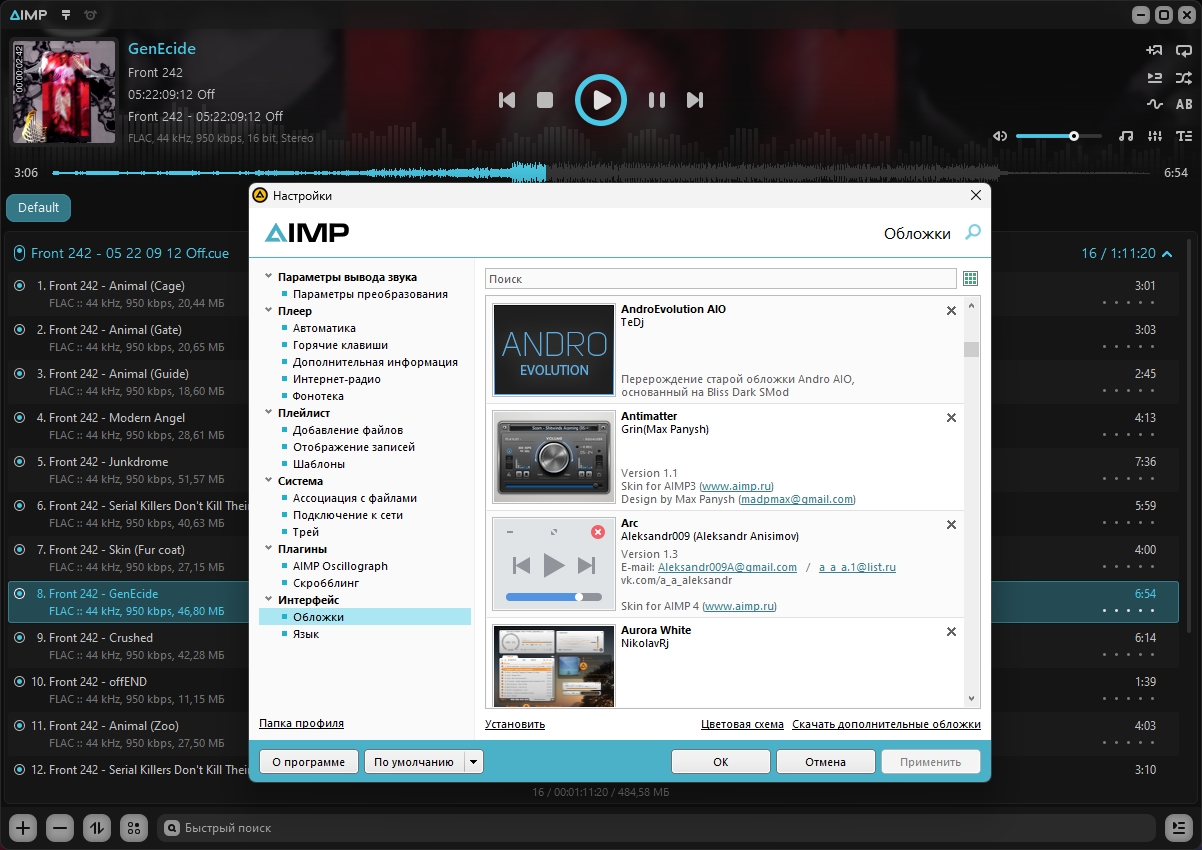The height and width of the screenshot is (850, 1202).
Task: Collapse the Интерфейс tree section
Action: [x=268, y=600]
